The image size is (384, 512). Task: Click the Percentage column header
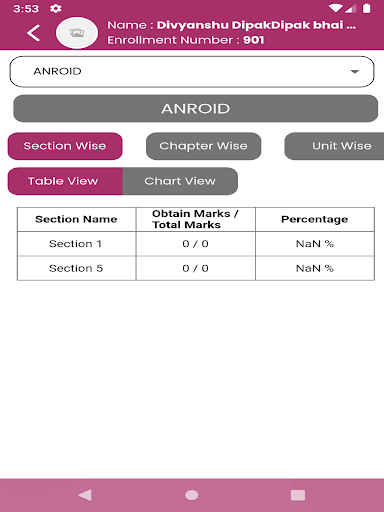click(x=315, y=219)
